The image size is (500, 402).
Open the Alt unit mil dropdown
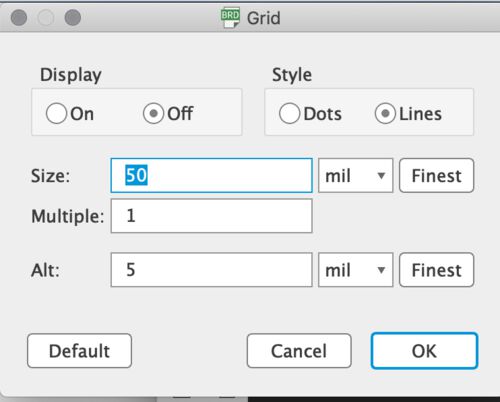tap(356, 270)
